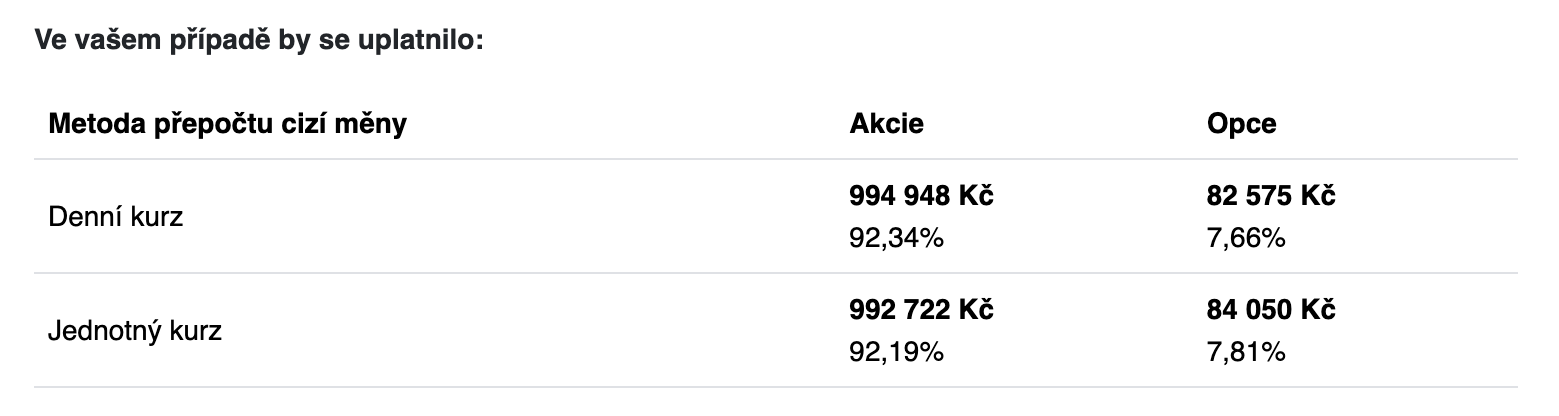Select the "Opce" column header

(x=1242, y=124)
